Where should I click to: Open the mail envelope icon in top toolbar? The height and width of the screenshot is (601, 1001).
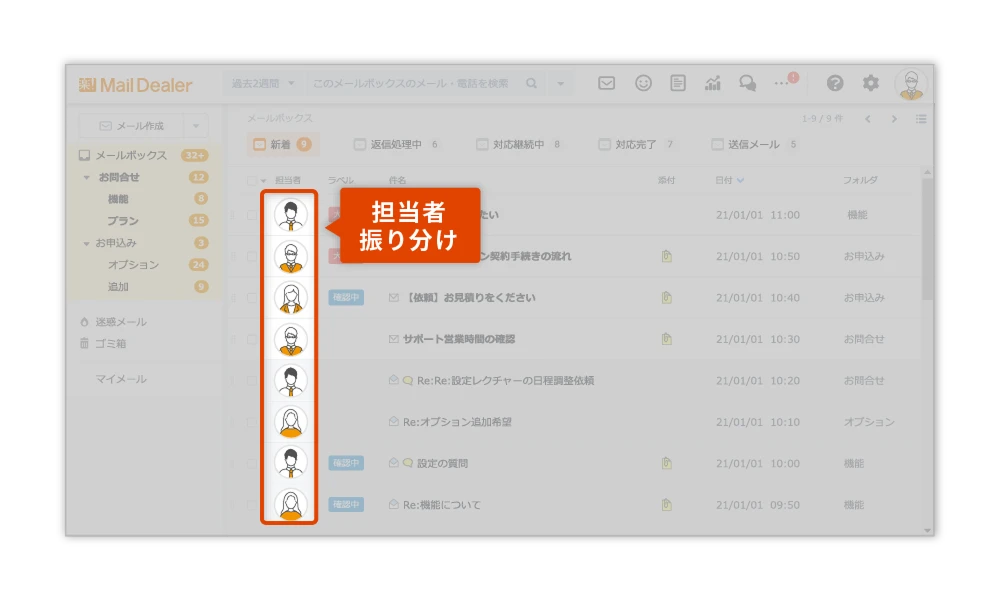coord(606,84)
